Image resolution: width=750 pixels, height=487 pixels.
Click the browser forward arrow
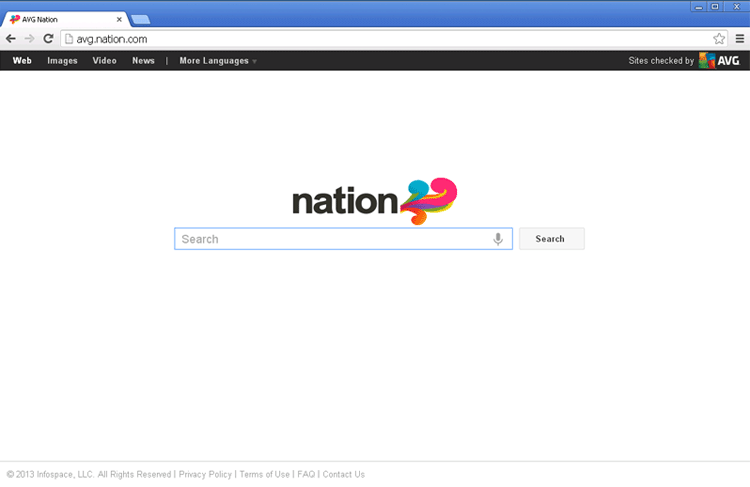click(29, 39)
